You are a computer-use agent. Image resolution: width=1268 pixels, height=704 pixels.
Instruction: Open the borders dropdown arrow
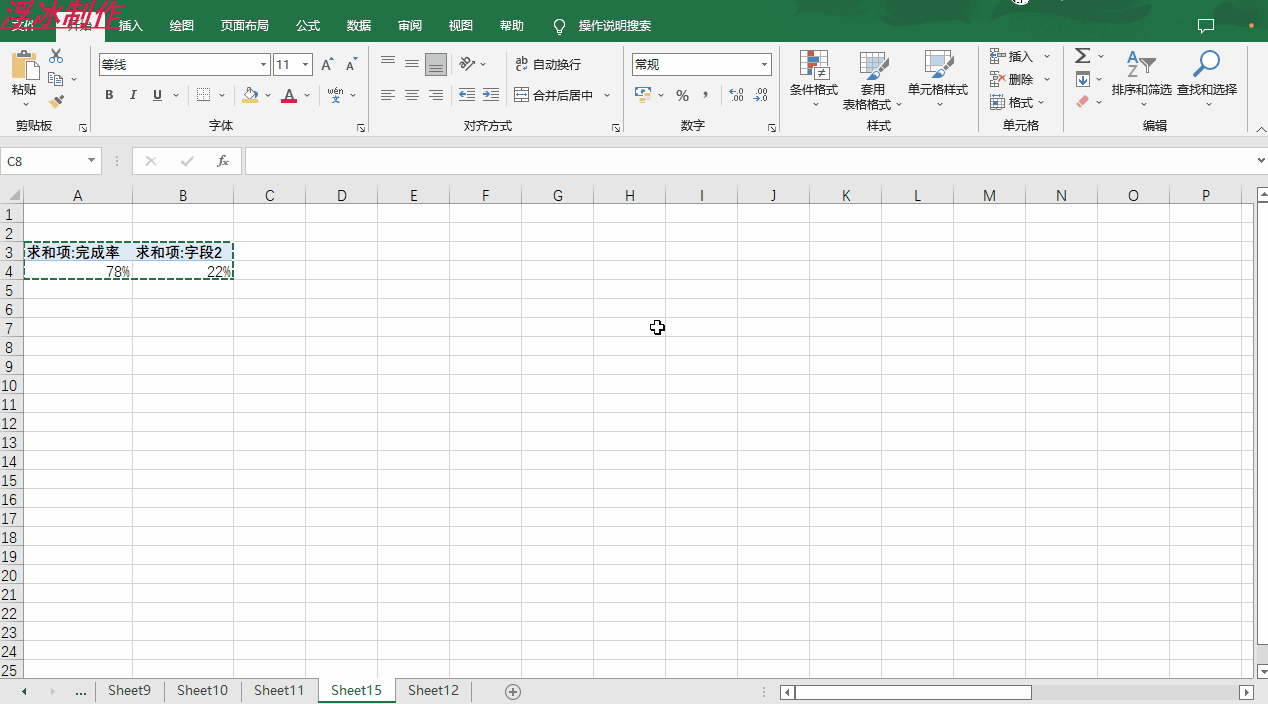tap(221, 95)
